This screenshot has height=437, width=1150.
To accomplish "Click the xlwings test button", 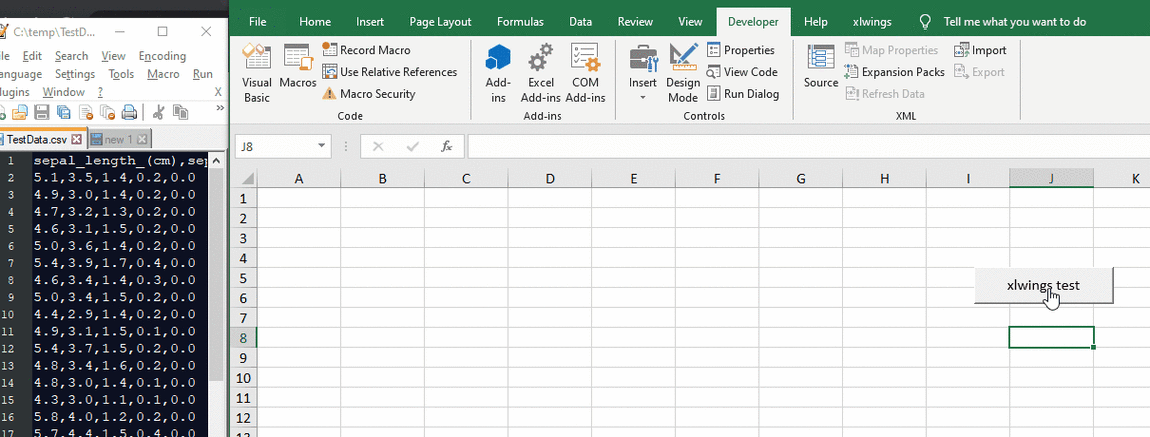I will 1044,285.
